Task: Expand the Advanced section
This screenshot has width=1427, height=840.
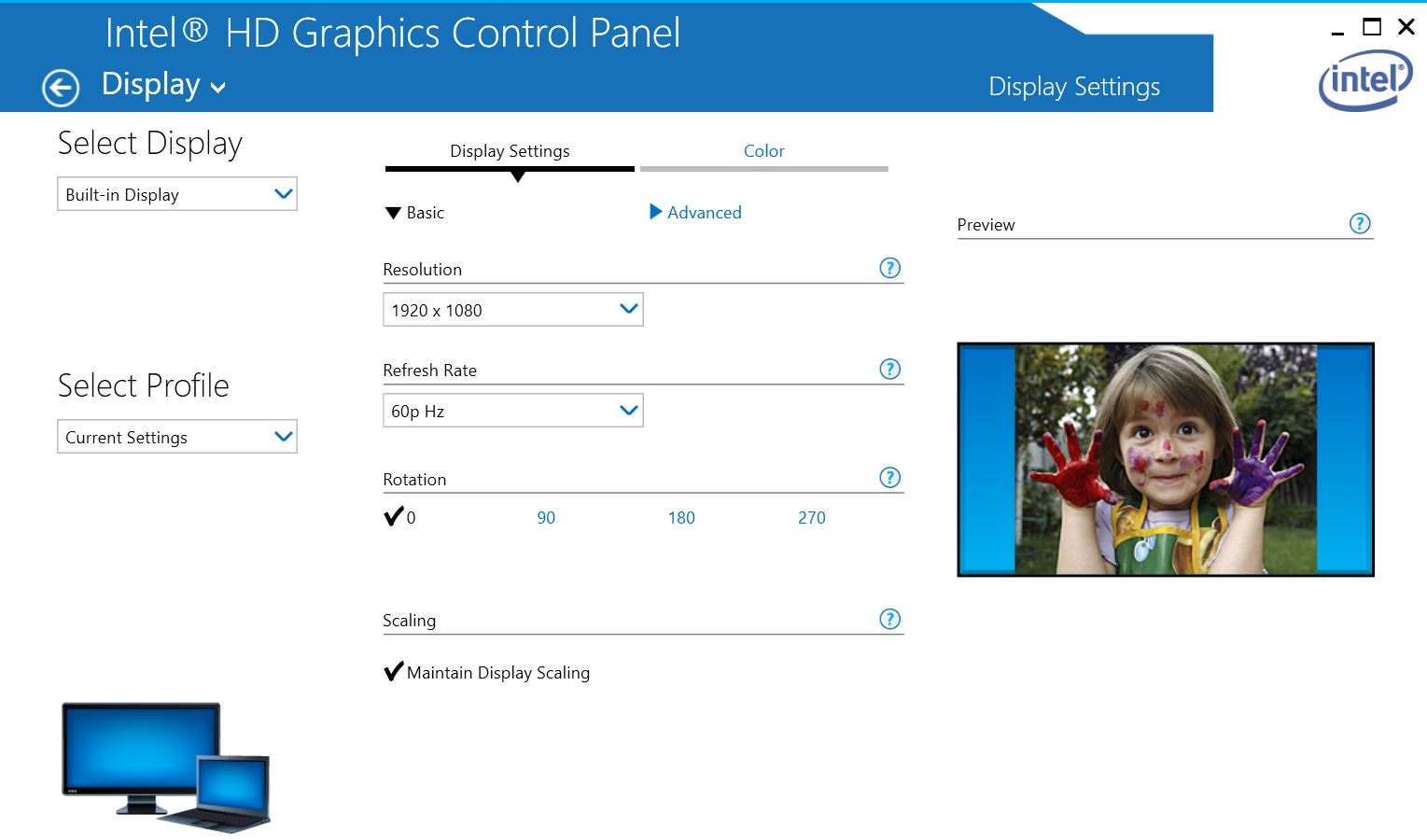Action: point(695,213)
